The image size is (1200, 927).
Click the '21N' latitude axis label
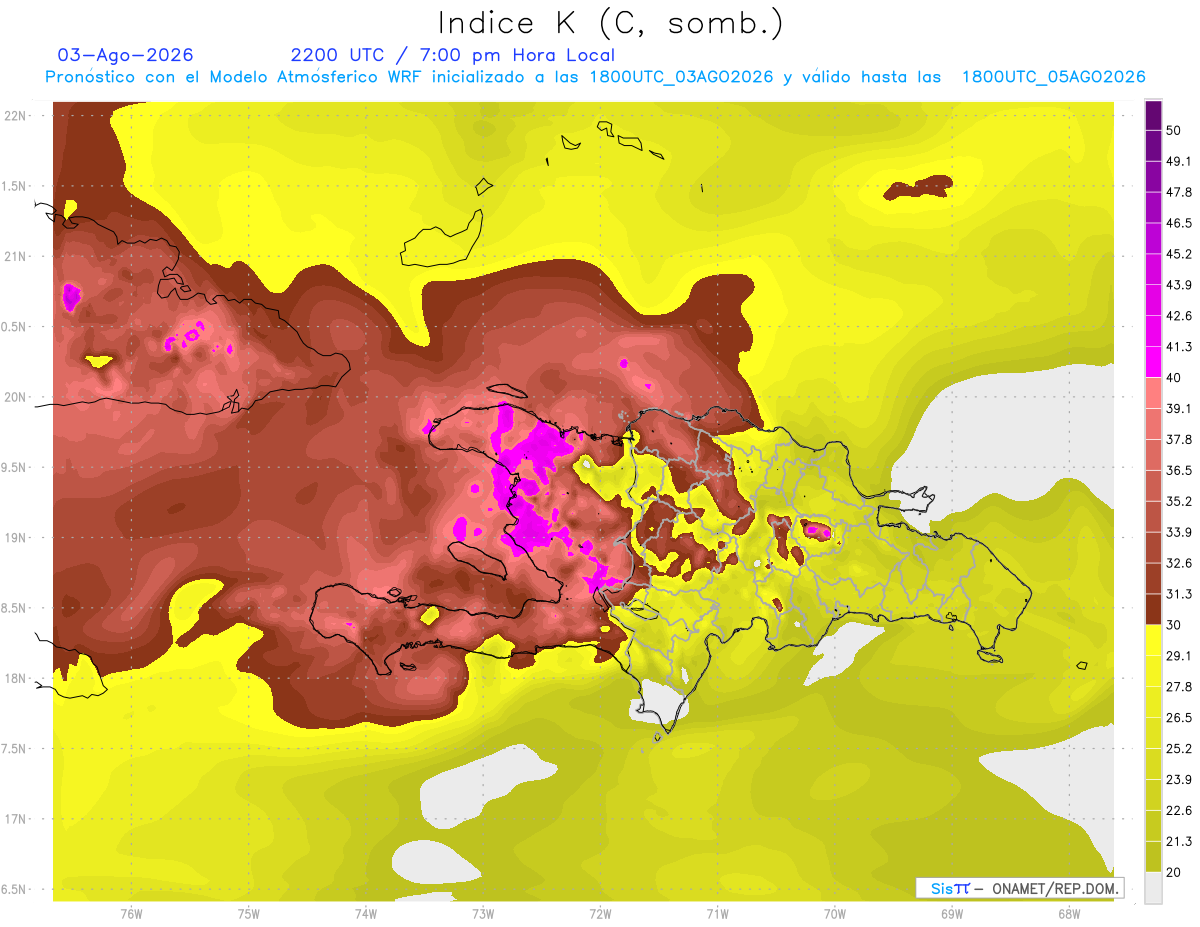pos(17,256)
